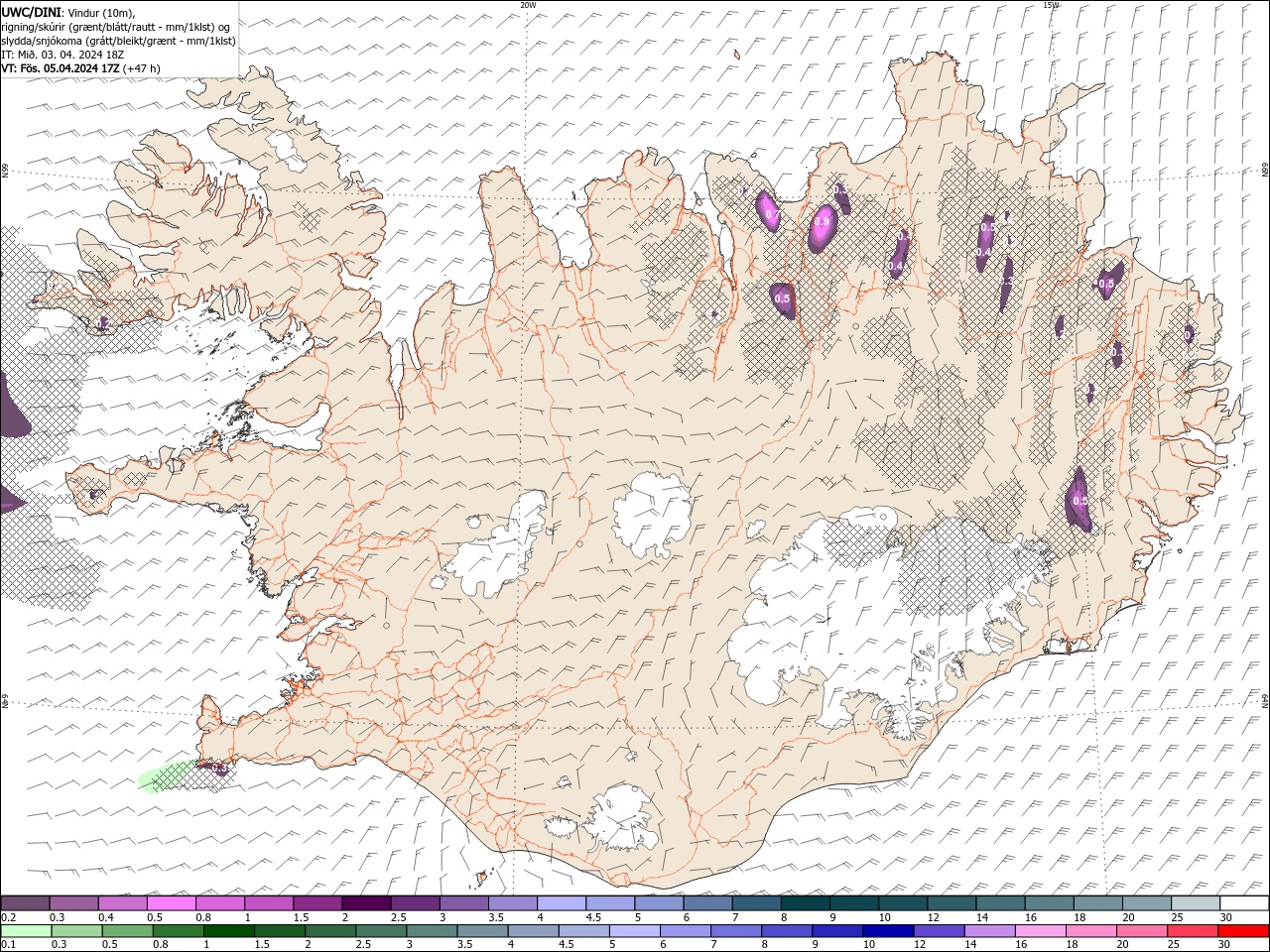Image resolution: width=1270 pixels, height=952 pixels.
Task: Pick the dark green 1 swatch in lower legend row
Action: 229,930
